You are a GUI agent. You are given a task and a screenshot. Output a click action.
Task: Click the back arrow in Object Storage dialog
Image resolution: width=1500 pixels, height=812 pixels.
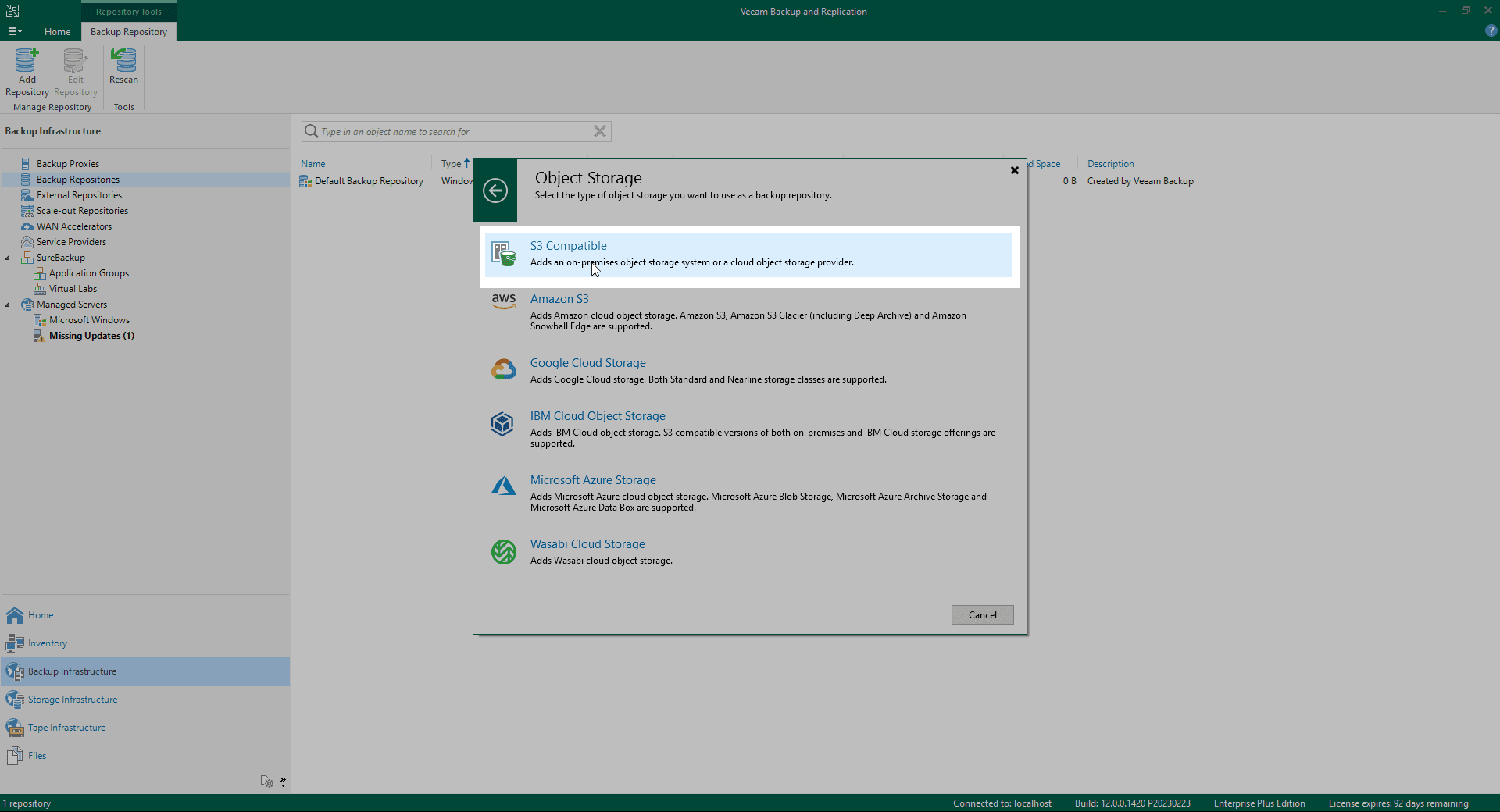495,191
